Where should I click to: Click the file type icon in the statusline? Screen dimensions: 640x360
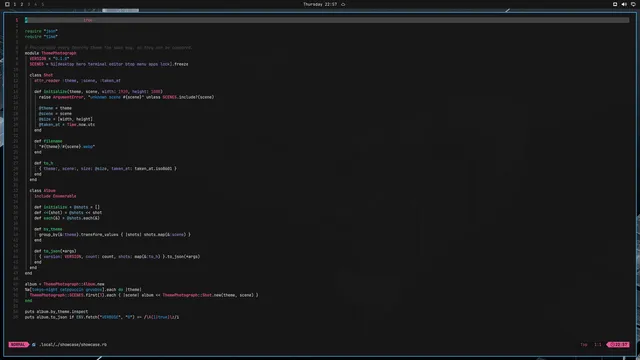tap(34, 344)
